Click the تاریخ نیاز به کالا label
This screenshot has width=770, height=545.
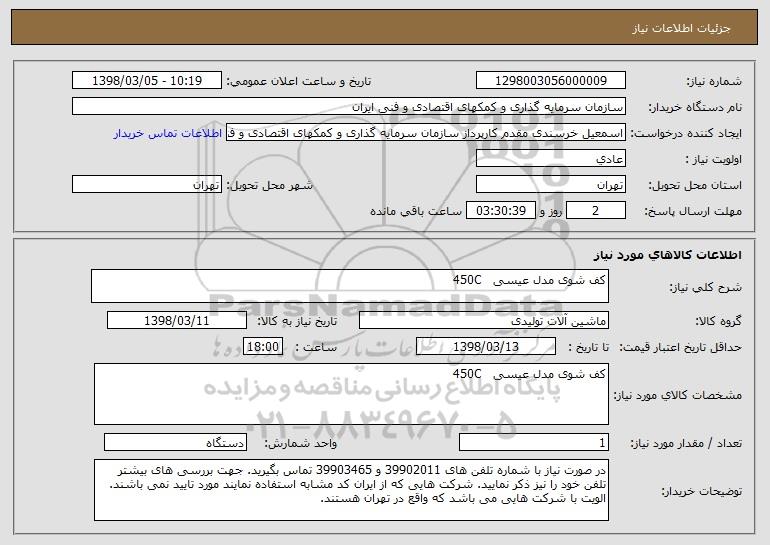tap(297, 321)
